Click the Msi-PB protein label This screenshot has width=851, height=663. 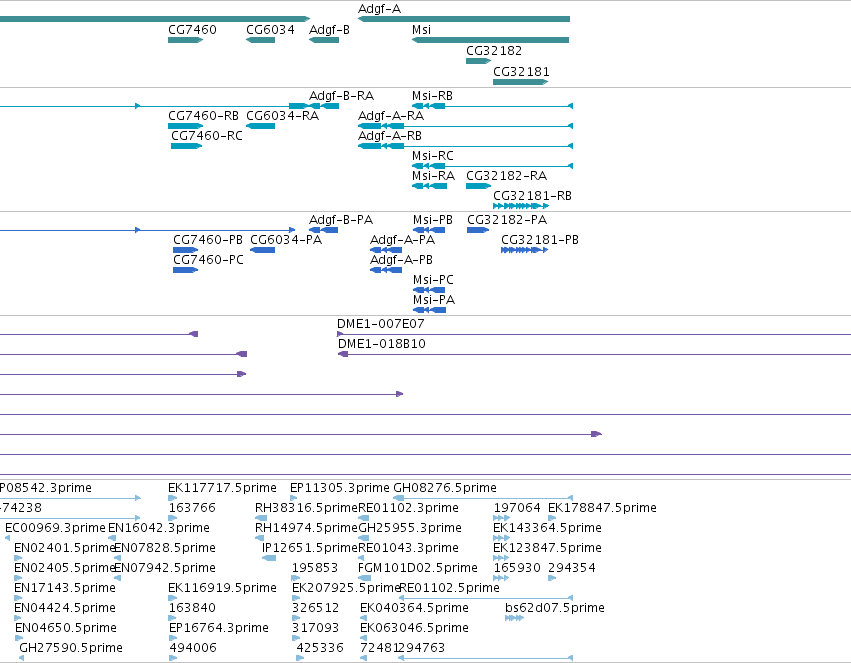pos(433,220)
